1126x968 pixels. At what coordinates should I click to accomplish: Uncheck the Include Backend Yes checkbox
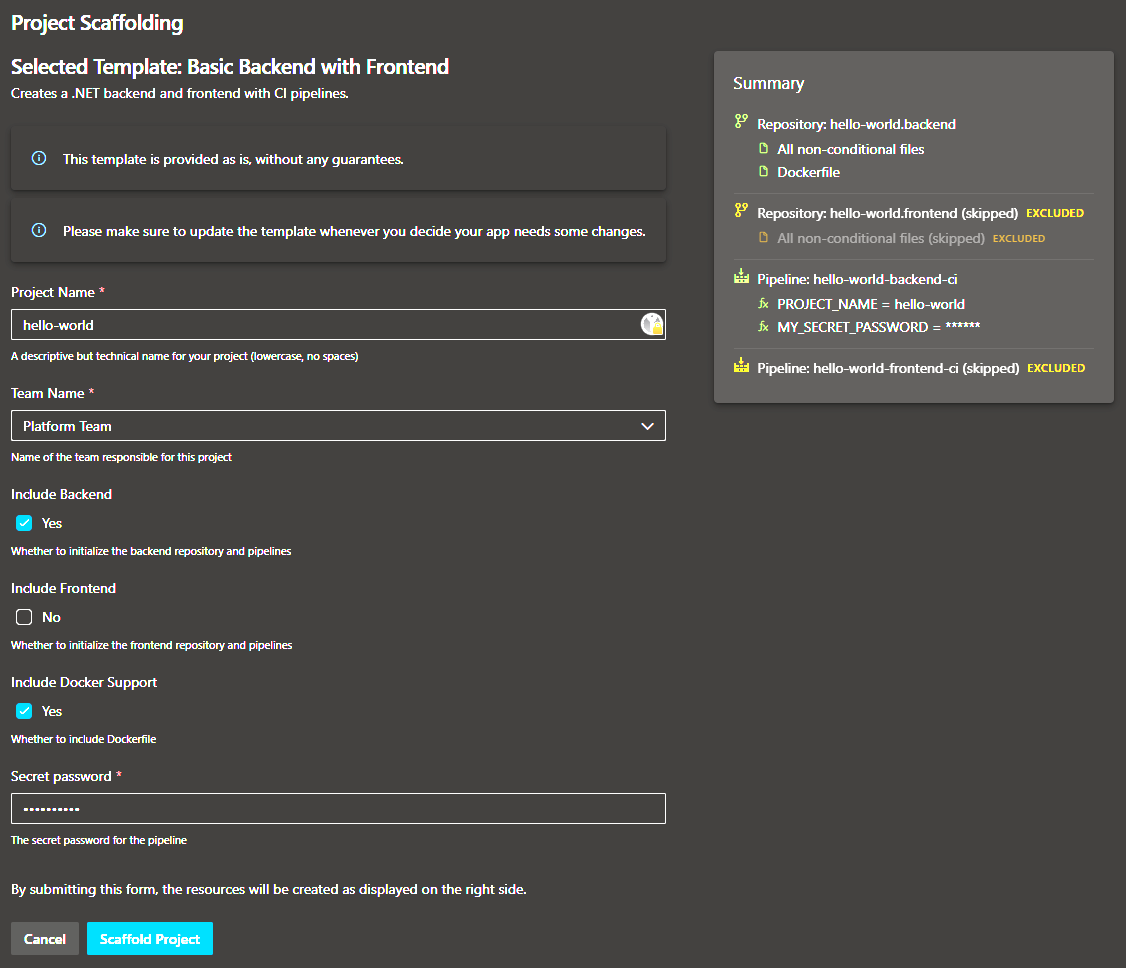[23, 523]
